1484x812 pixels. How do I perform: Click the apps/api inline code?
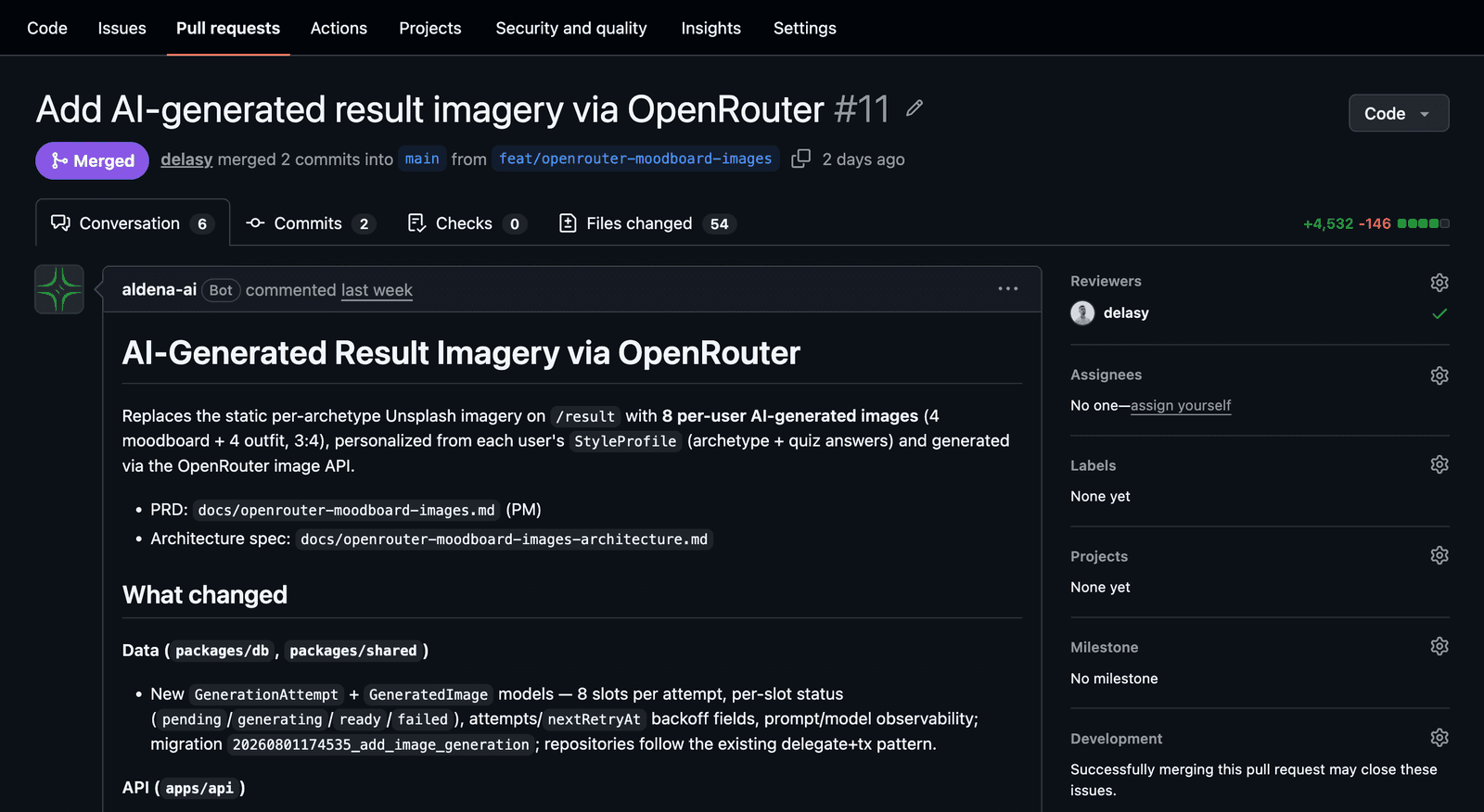[199, 788]
